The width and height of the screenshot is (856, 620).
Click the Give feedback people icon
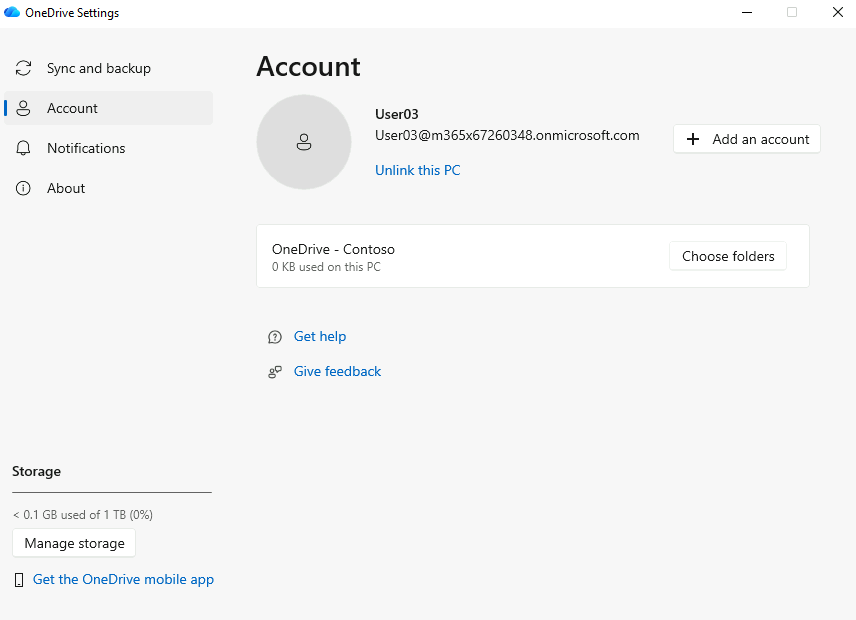pyautogui.click(x=275, y=372)
